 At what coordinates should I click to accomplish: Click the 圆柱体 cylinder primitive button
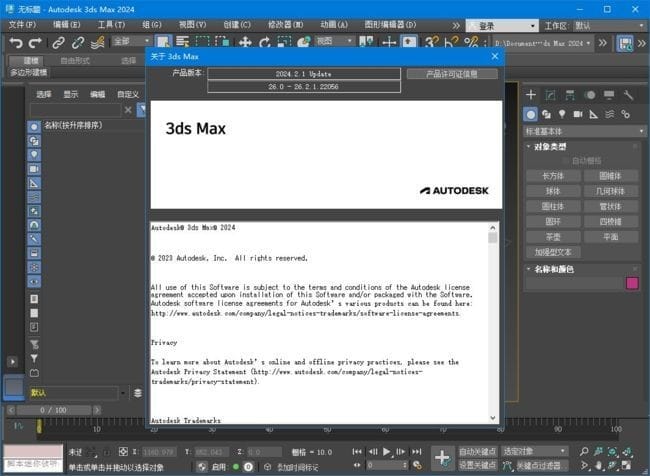point(553,206)
